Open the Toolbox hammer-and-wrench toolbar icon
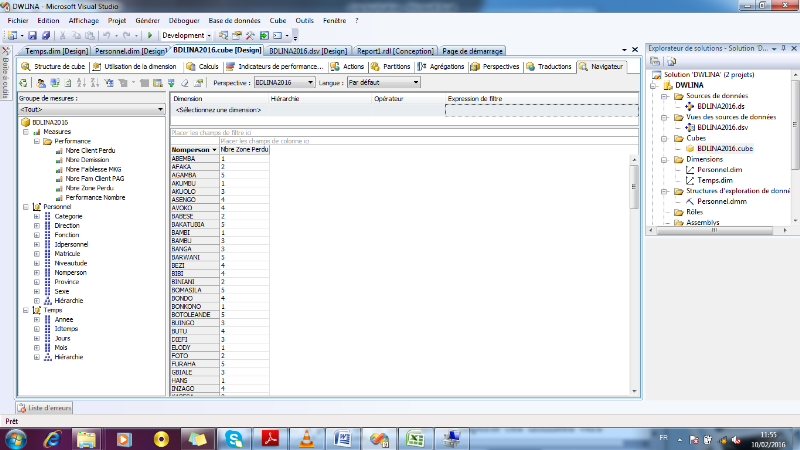The image size is (800, 450). [x=250, y=35]
